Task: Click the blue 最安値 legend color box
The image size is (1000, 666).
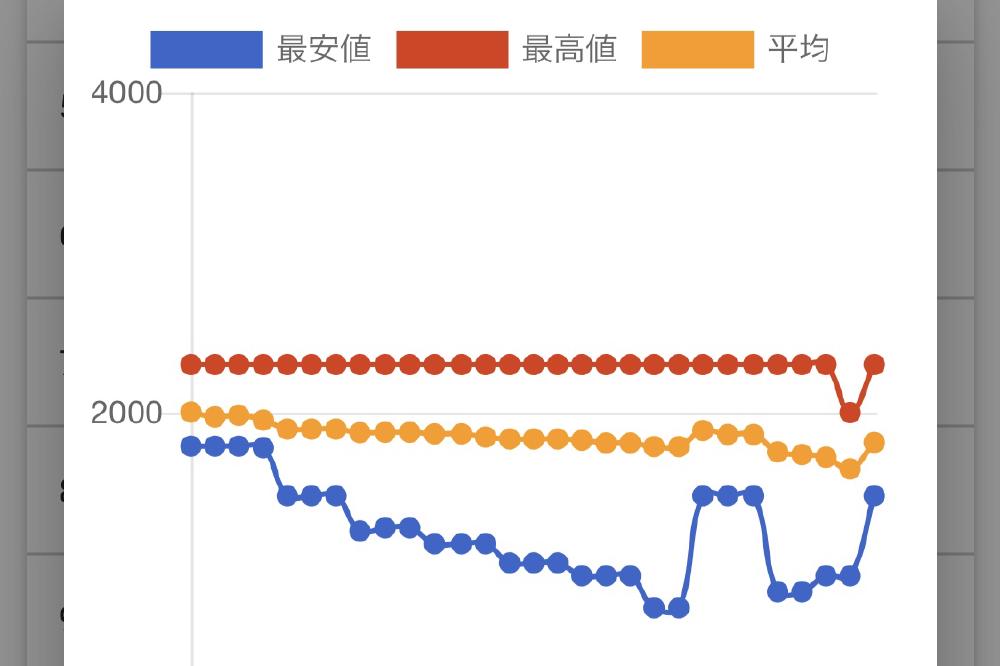Action: pos(206,49)
